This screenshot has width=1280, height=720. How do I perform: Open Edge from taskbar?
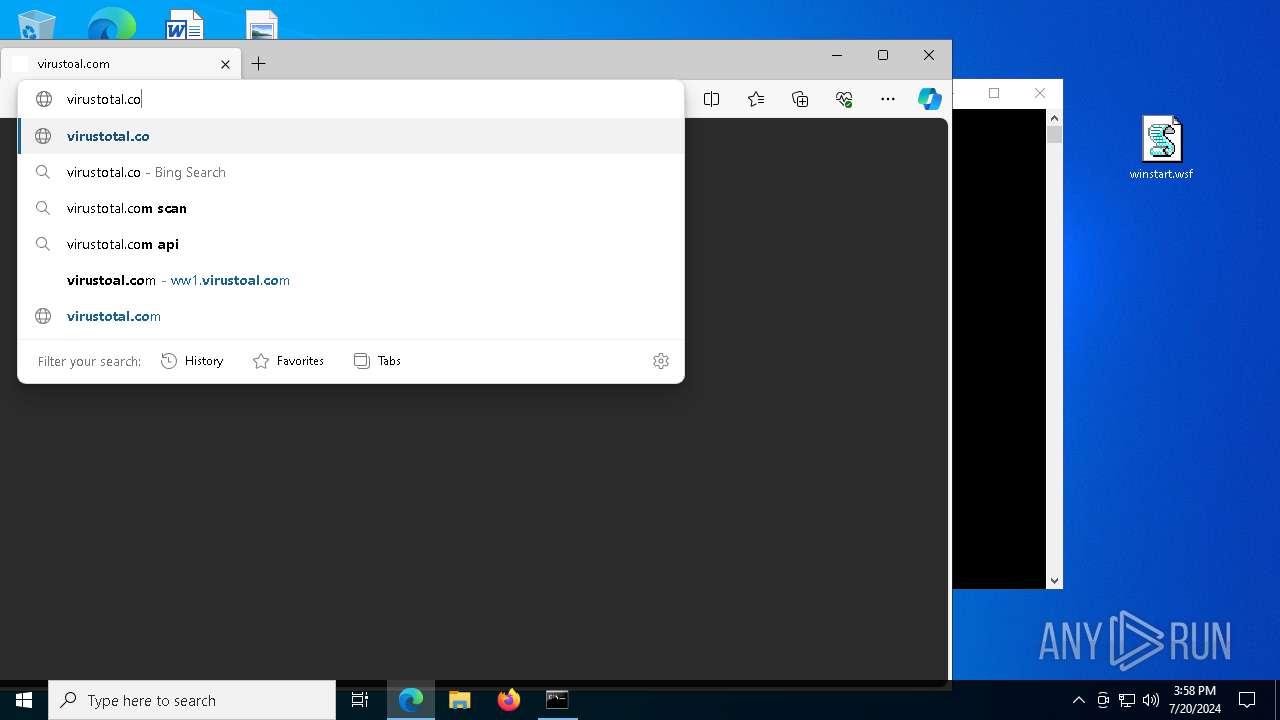click(x=411, y=700)
